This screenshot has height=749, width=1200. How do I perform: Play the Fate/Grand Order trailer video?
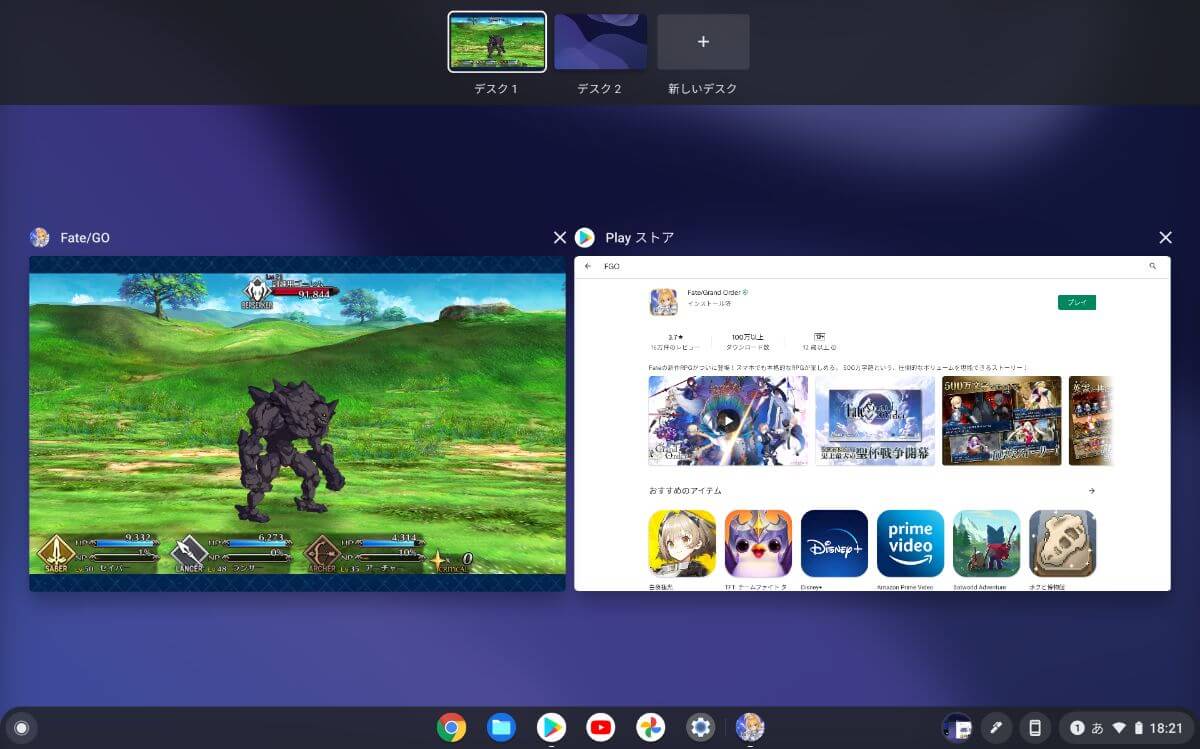728,421
